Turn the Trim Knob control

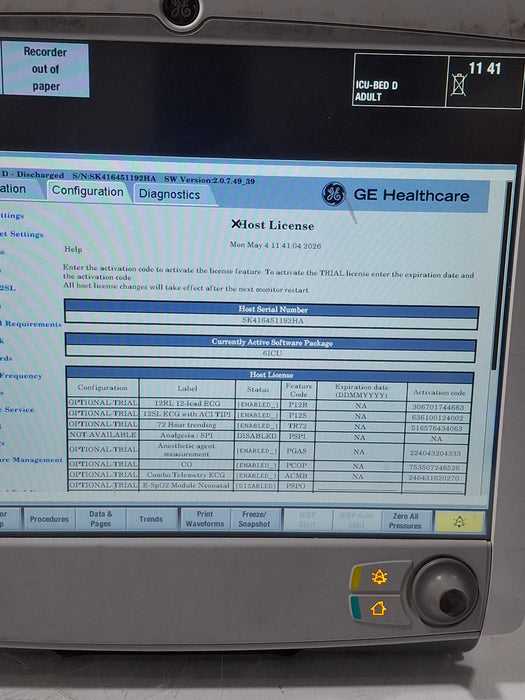click(445, 592)
